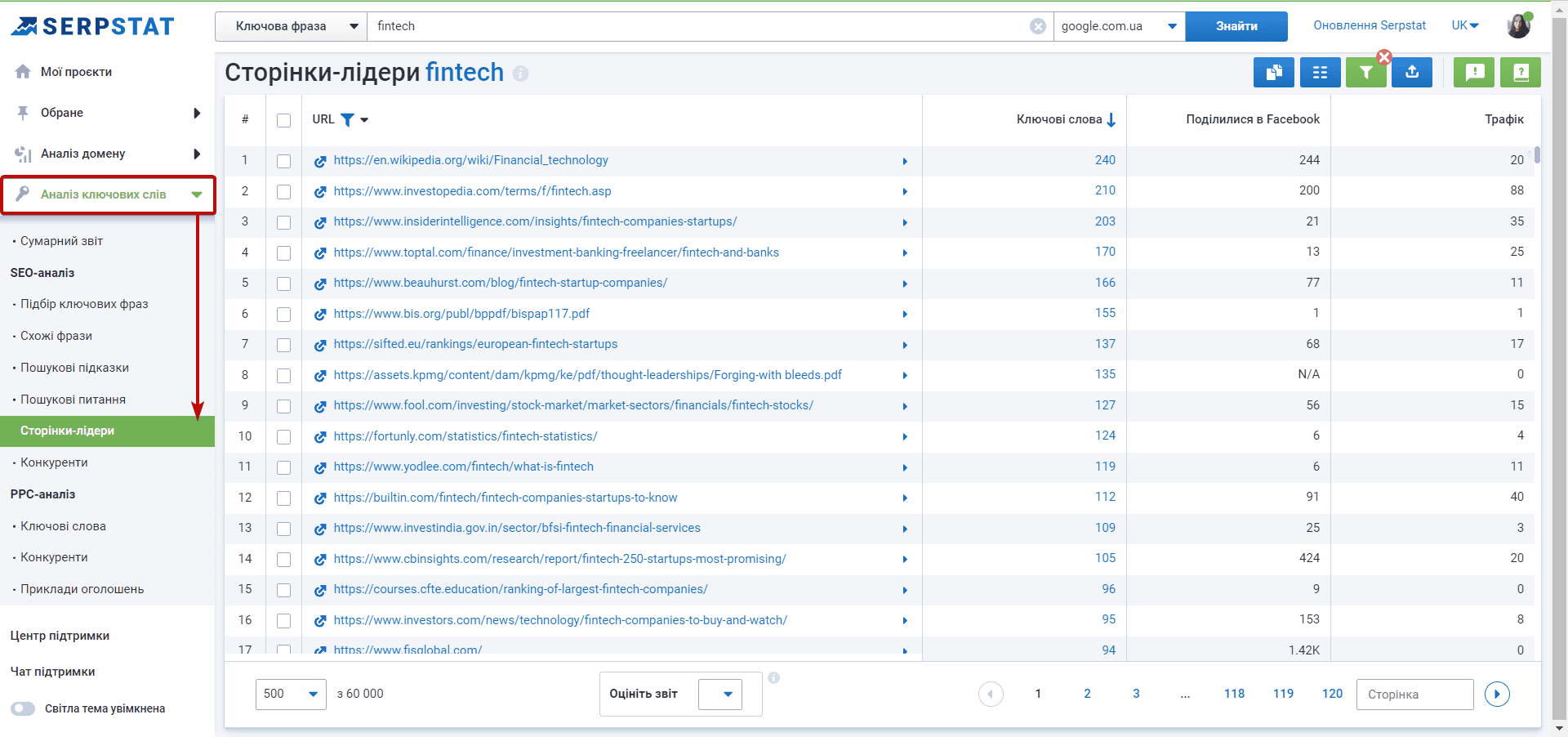Open the column settings icon
The height and width of the screenshot is (737, 1568).
pos(1320,73)
